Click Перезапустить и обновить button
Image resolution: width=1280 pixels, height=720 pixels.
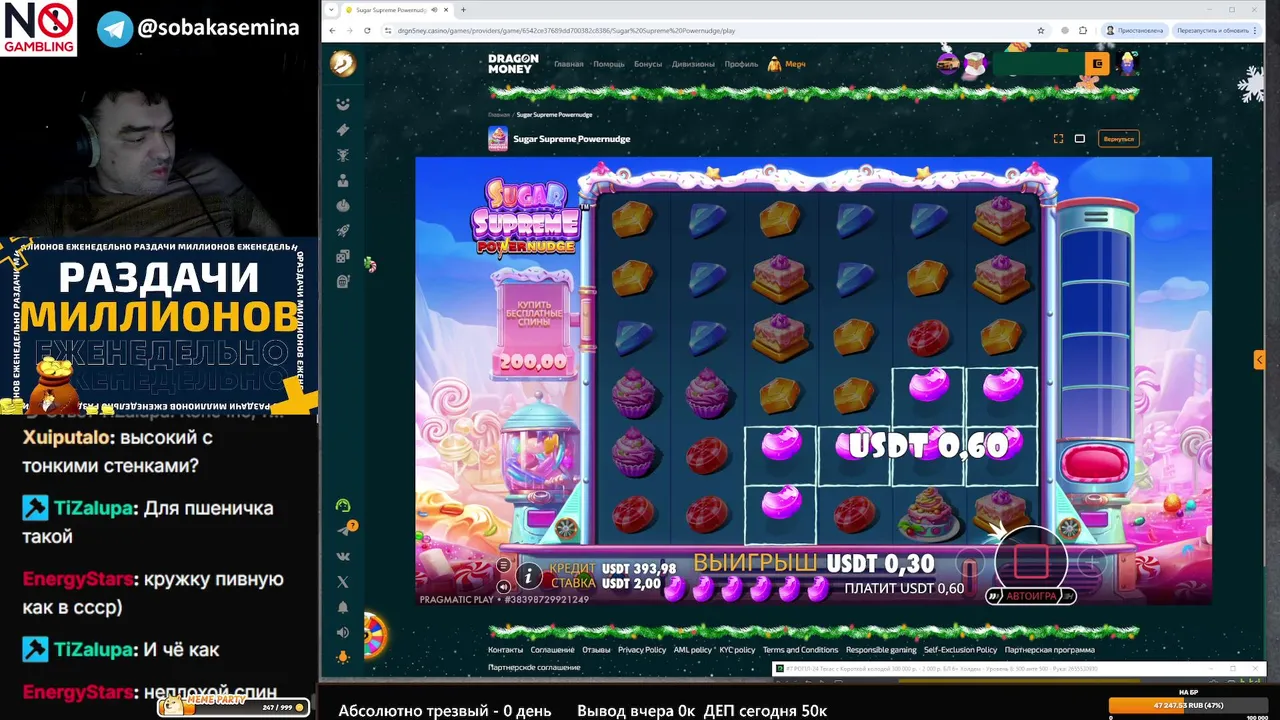1217,30
